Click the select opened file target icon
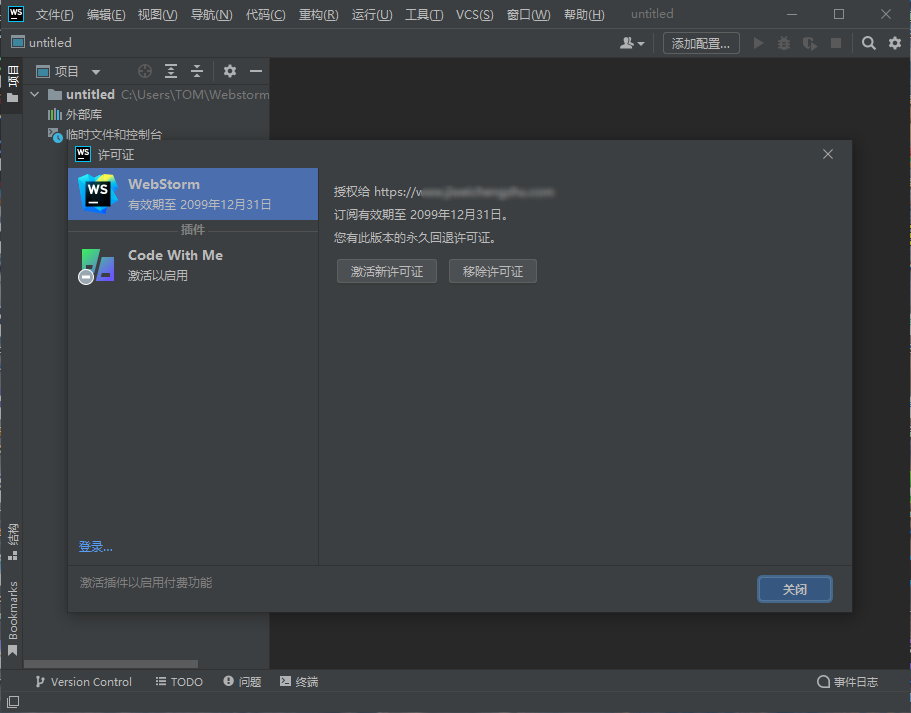911x713 pixels. click(x=145, y=71)
